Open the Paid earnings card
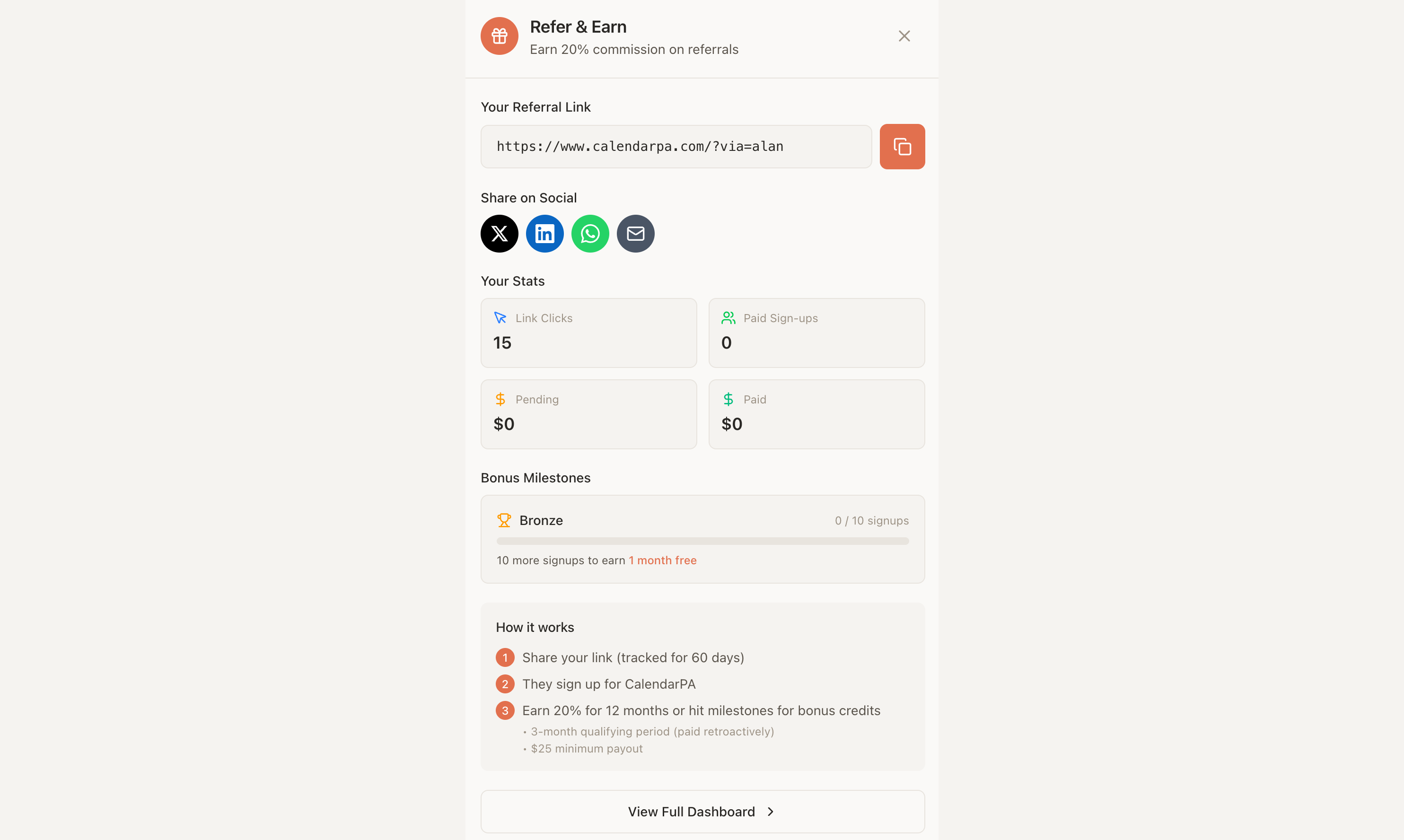 (x=816, y=414)
